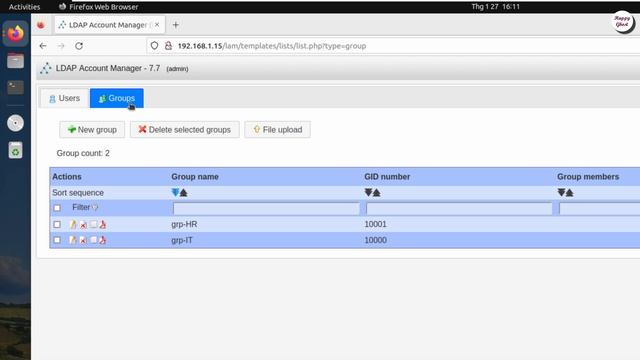The width and height of the screenshot is (640, 360).
Task: Open Firefox from the Ubuntu dock
Action: click(x=16, y=33)
